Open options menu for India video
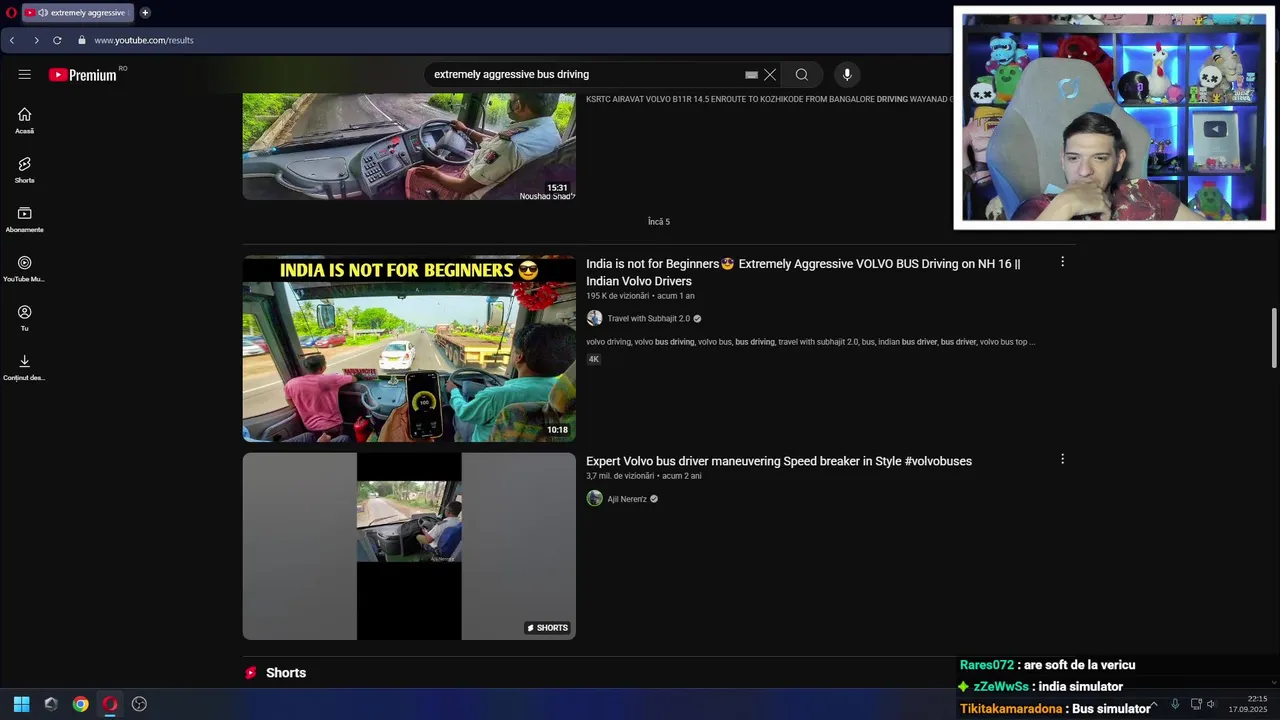This screenshot has width=1280, height=720. [1062, 262]
